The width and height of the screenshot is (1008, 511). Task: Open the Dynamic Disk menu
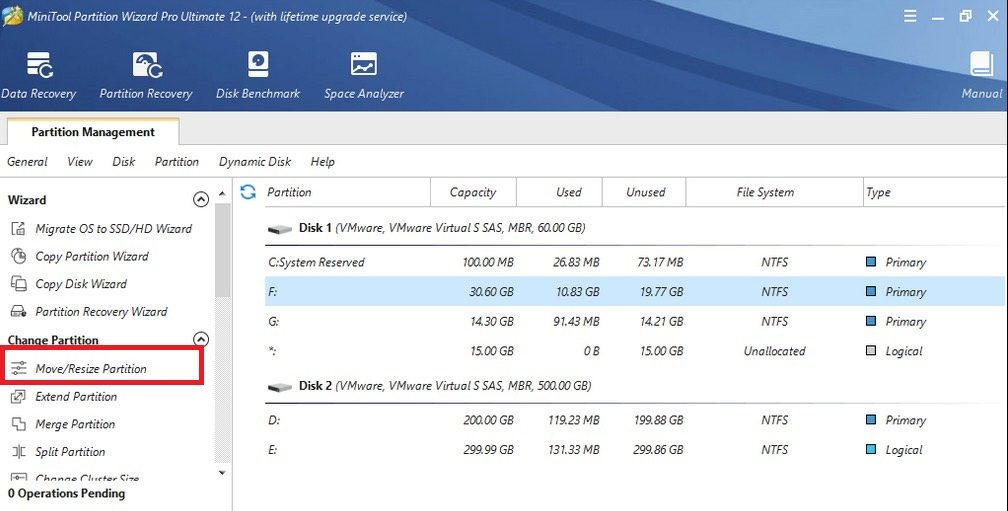(x=255, y=161)
